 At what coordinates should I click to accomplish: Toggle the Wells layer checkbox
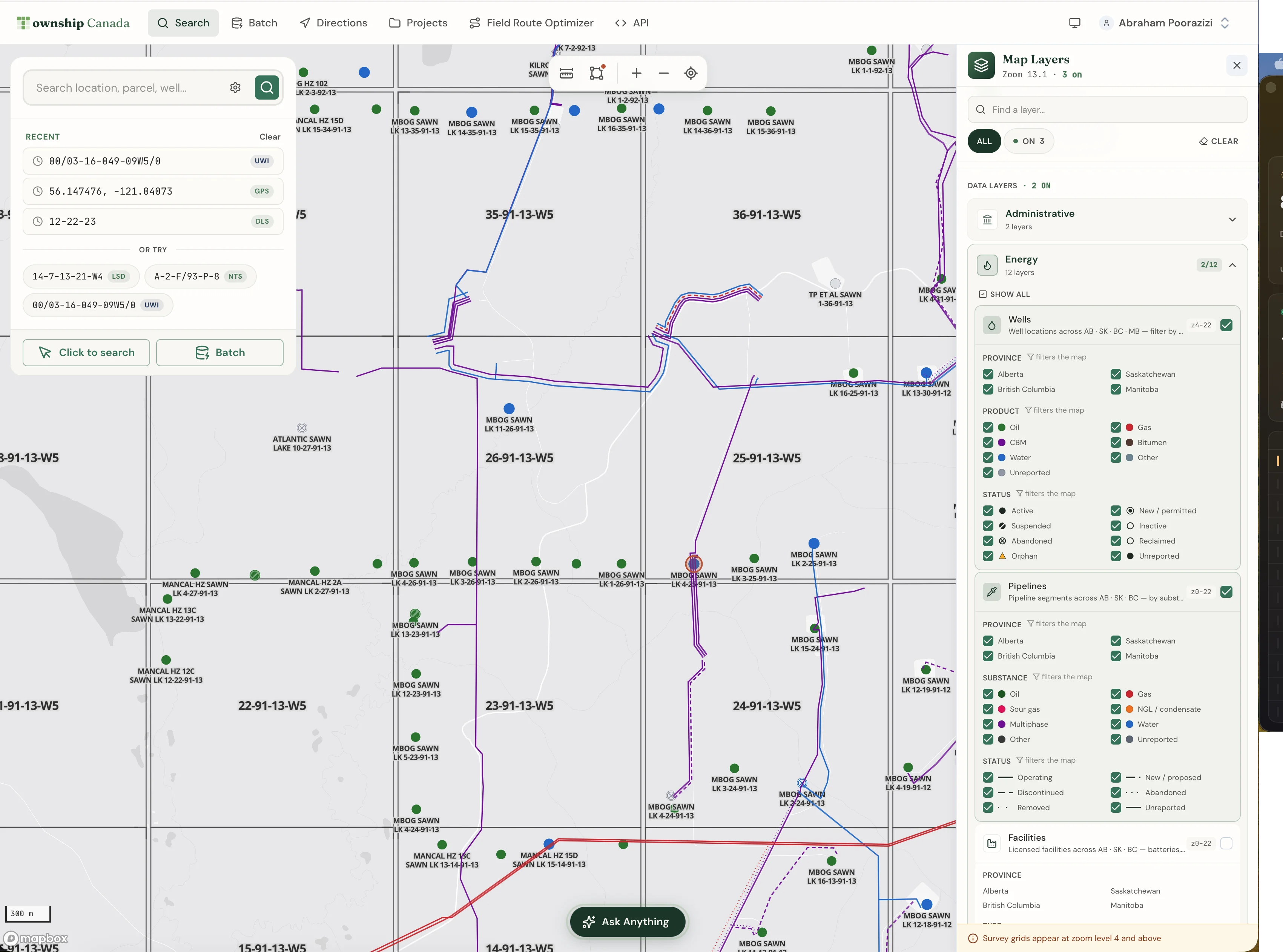[x=1226, y=325]
